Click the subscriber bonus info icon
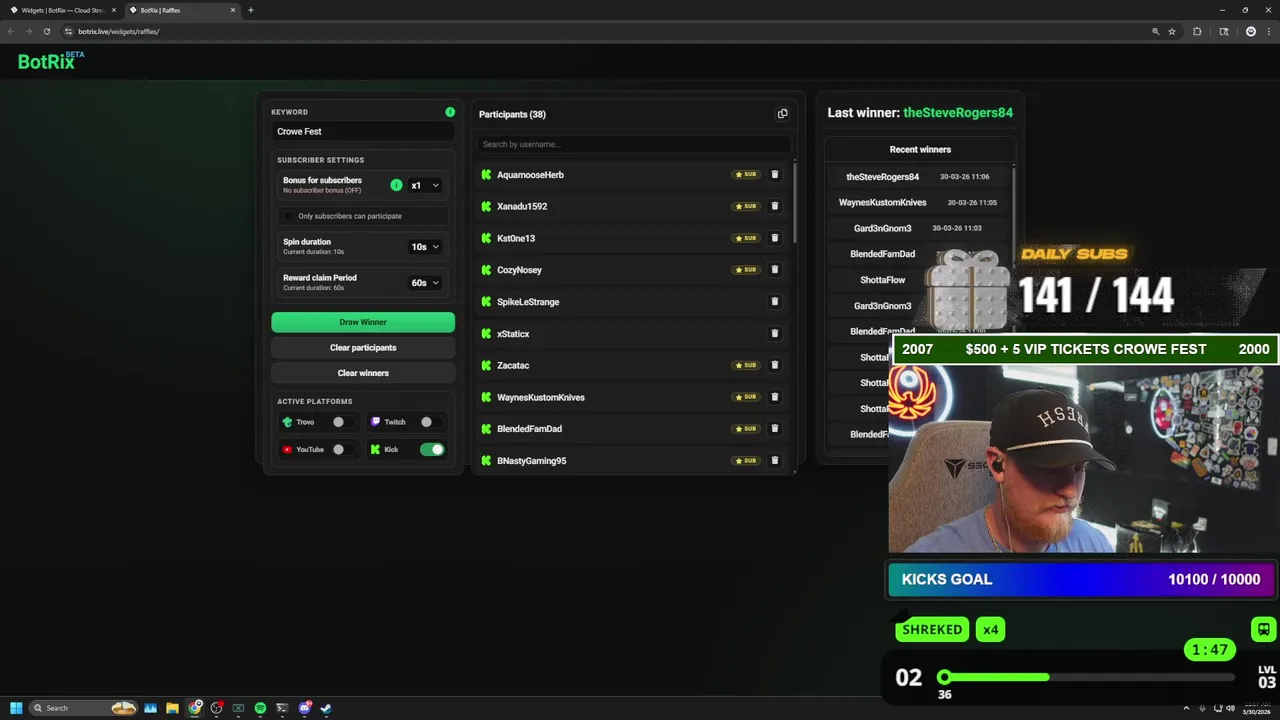 click(396, 185)
